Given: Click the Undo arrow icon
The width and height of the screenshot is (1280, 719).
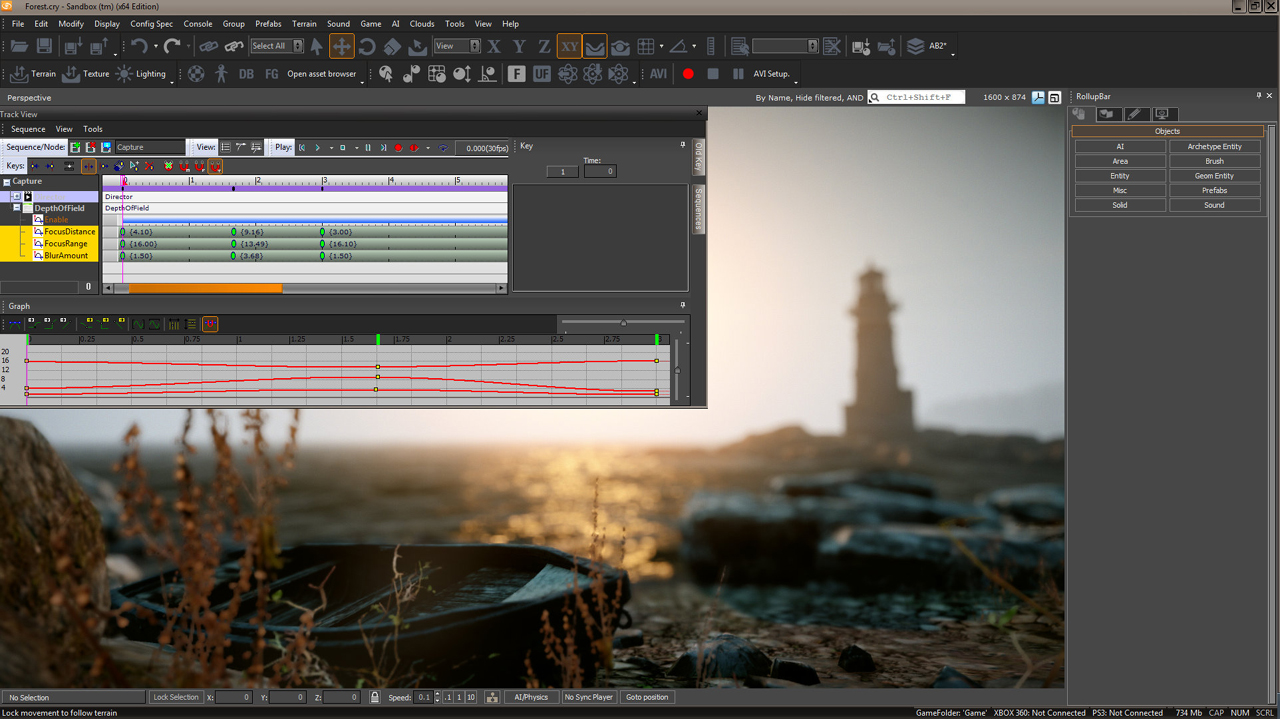Looking at the screenshot, I should 138,46.
